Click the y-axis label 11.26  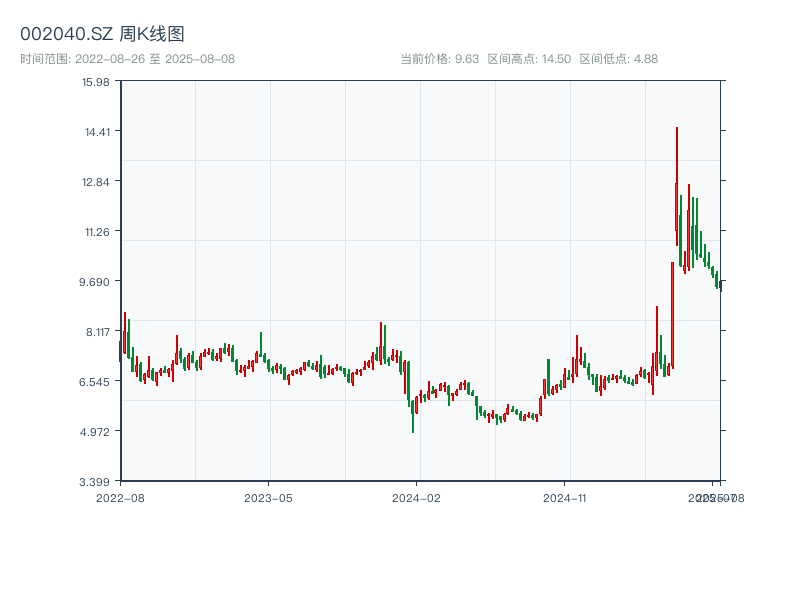pos(97,233)
